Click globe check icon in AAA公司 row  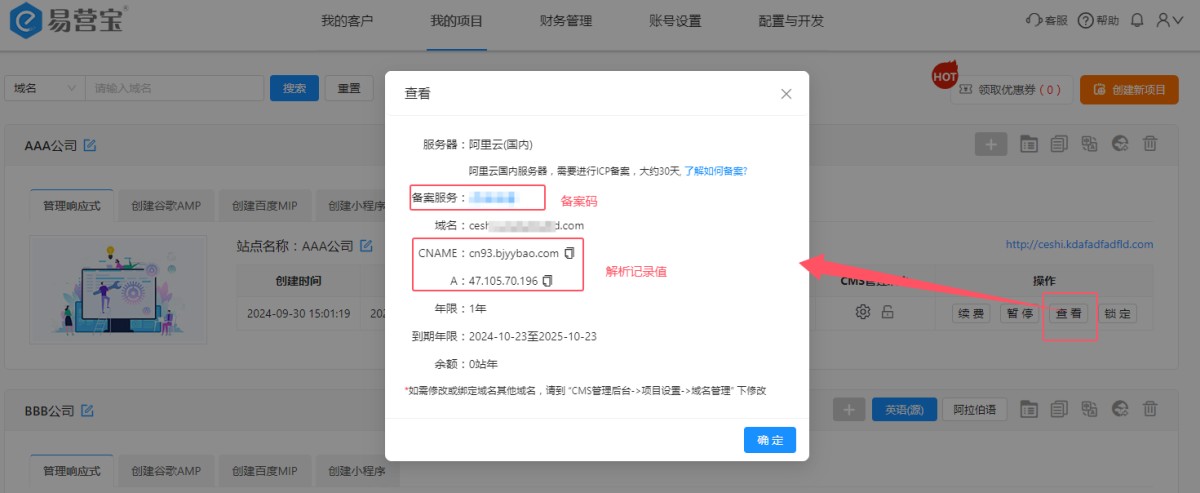tap(1121, 144)
